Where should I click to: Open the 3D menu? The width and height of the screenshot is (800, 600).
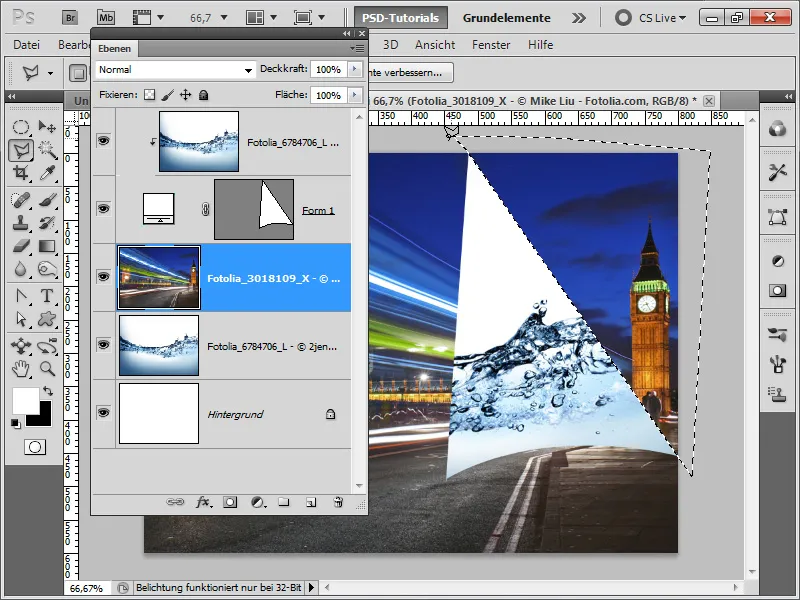[x=390, y=45]
